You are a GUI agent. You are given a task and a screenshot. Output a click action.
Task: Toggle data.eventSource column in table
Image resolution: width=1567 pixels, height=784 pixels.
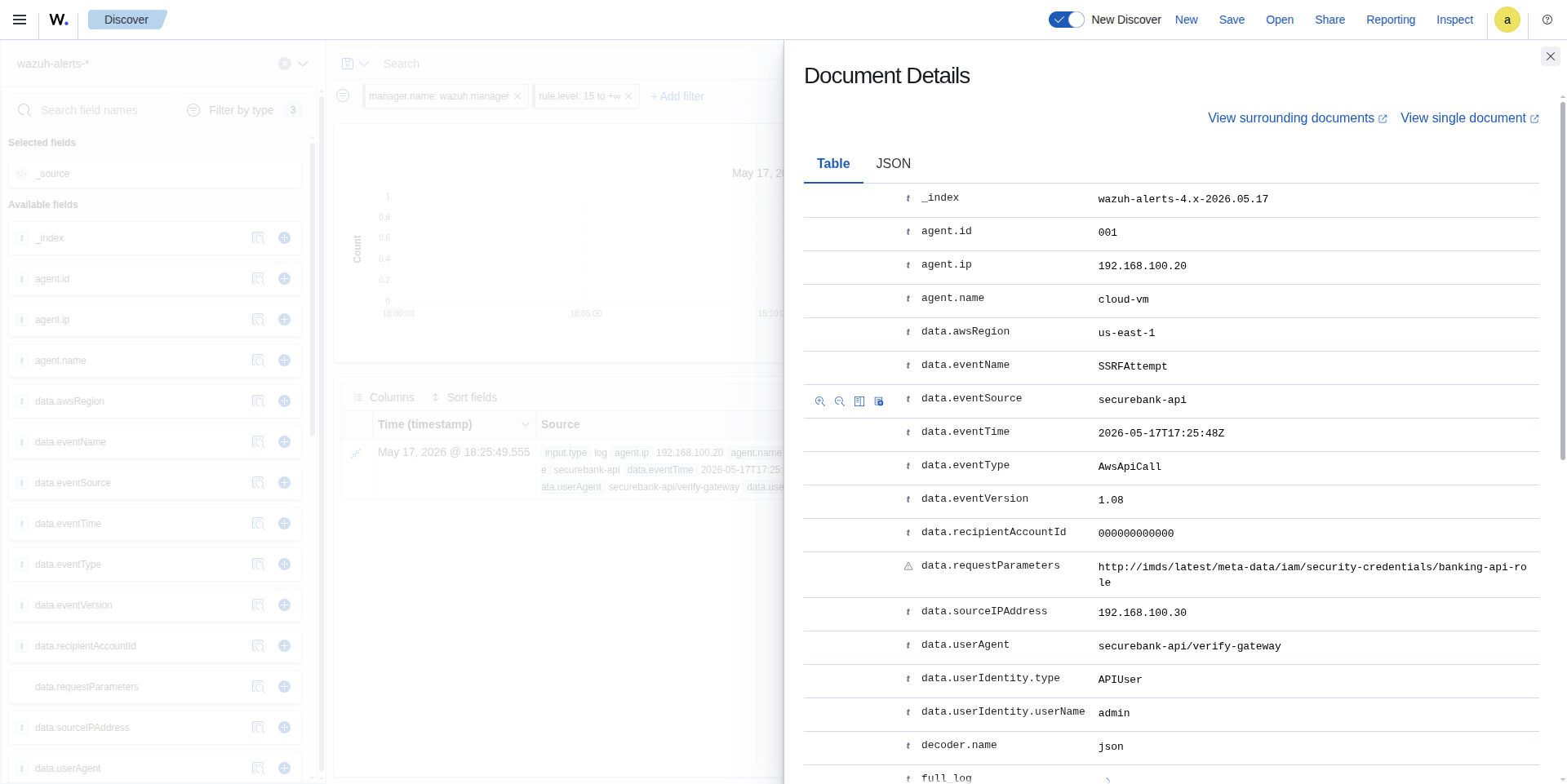click(x=859, y=401)
